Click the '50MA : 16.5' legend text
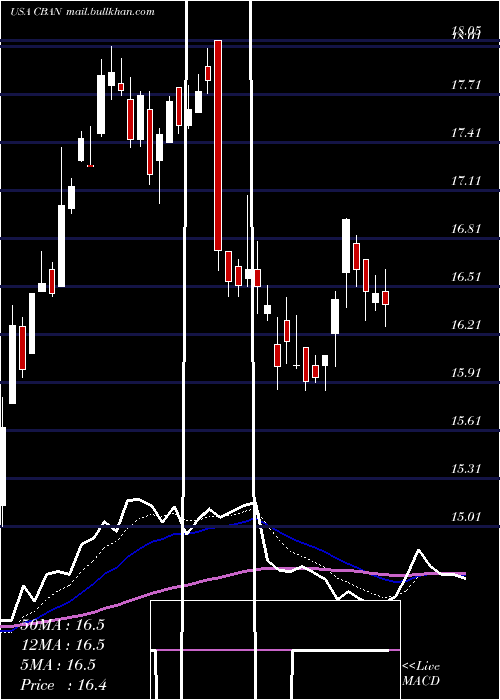Screen dimensions: 500x700 62,624
